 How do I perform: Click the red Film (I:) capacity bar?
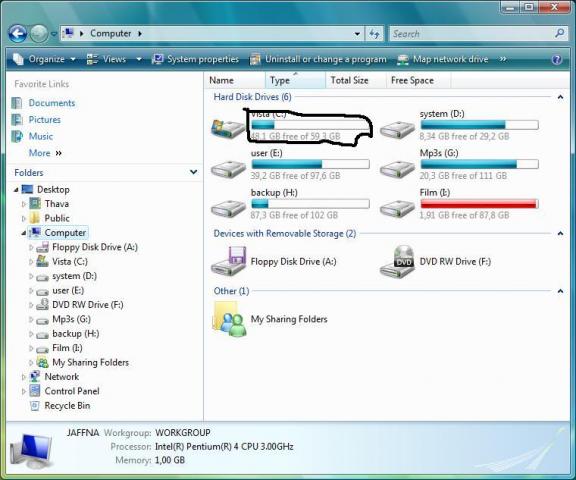tap(479, 204)
